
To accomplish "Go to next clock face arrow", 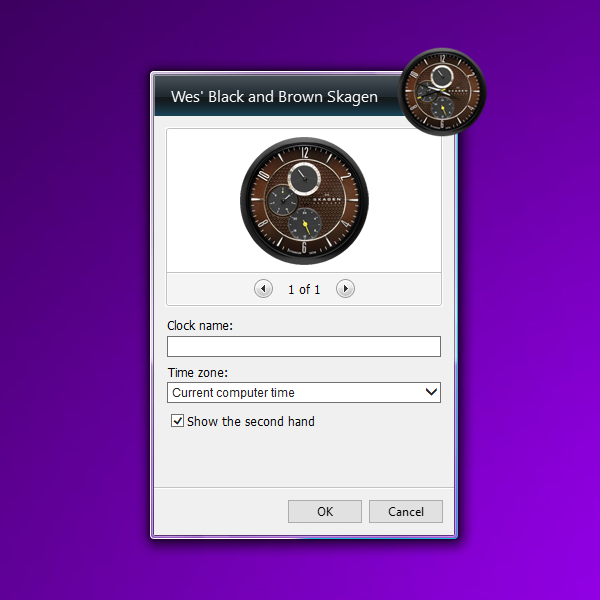I will pos(345,289).
